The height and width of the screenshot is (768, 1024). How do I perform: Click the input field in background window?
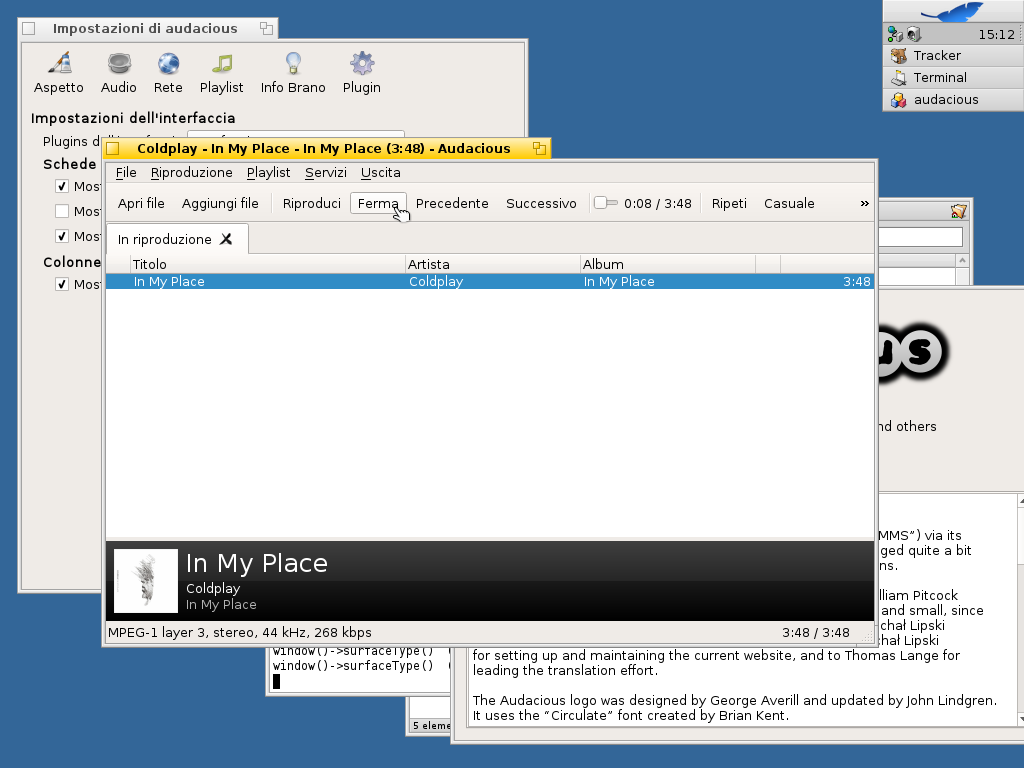[x=920, y=237]
